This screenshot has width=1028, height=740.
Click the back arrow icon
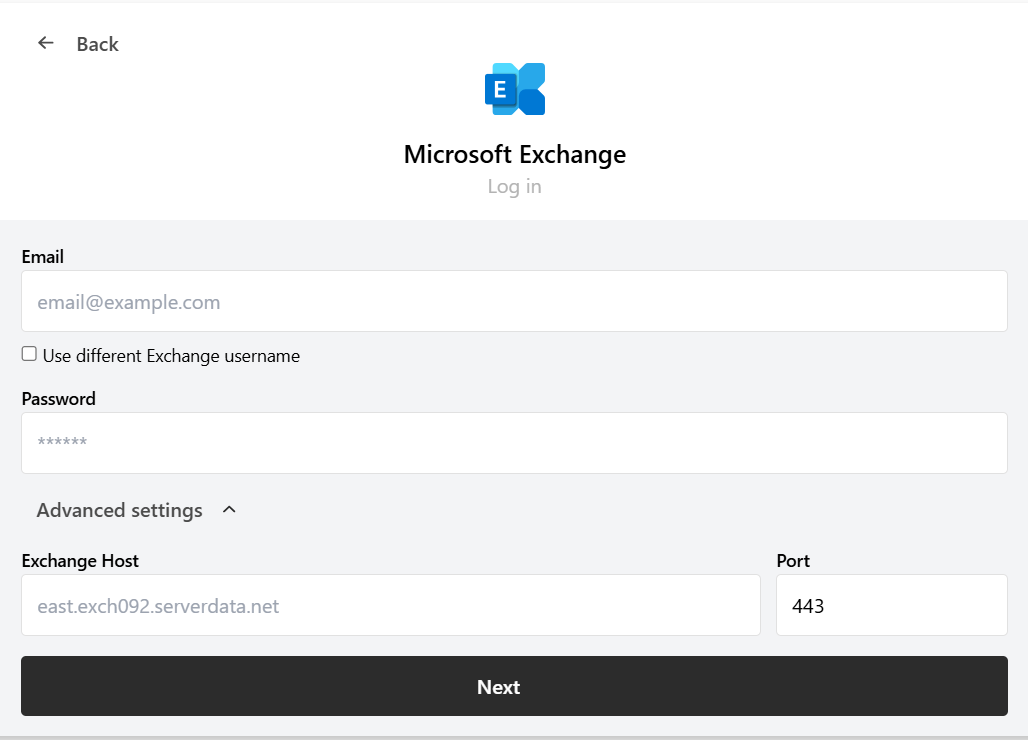click(45, 43)
